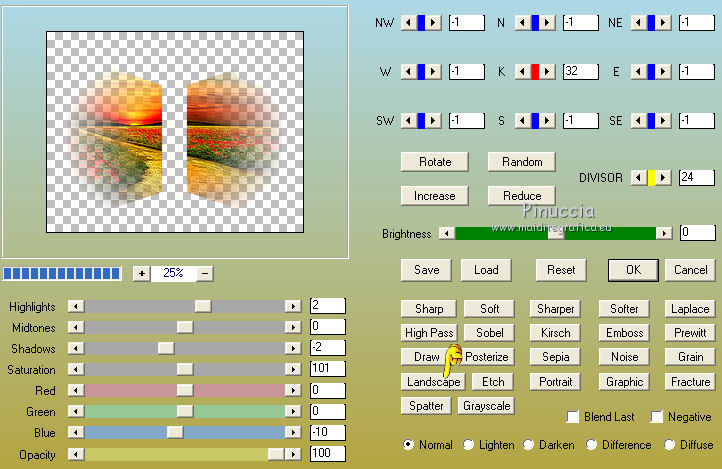The height and width of the screenshot is (469, 722).
Task: Click the Brightness slider thumb
Action: click(x=556, y=233)
